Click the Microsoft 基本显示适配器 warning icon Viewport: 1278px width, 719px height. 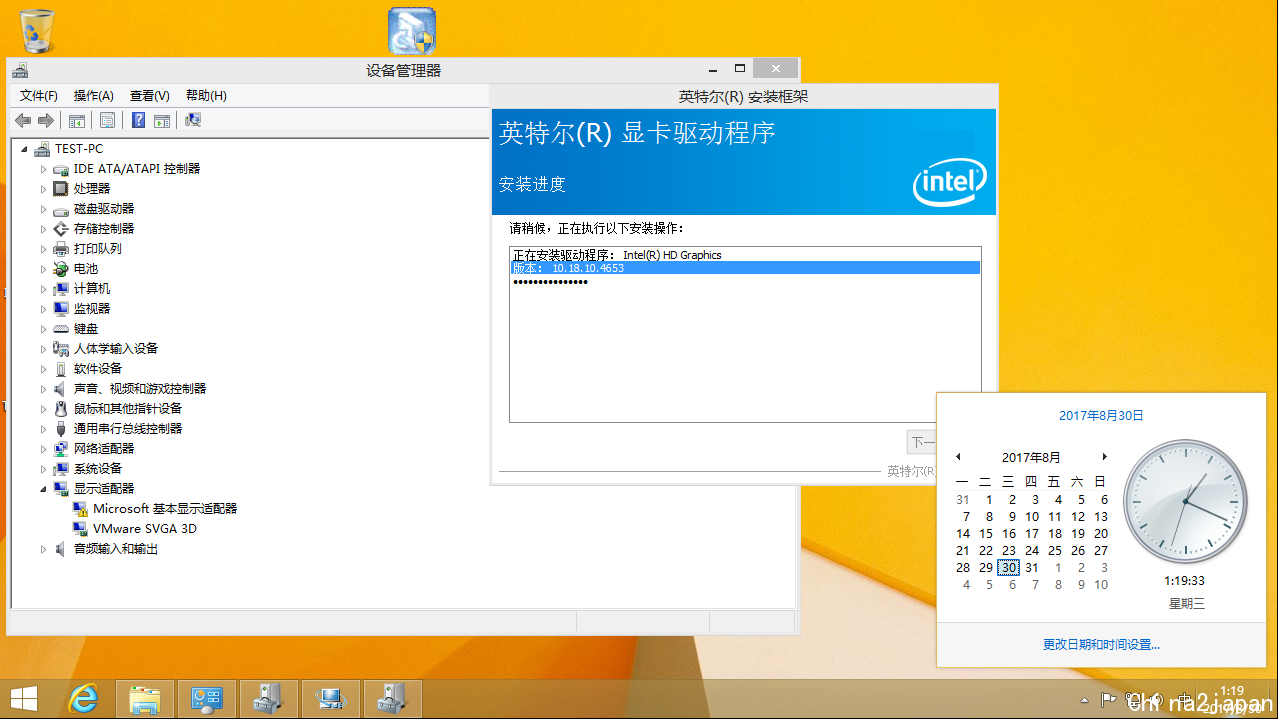(x=80, y=509)
